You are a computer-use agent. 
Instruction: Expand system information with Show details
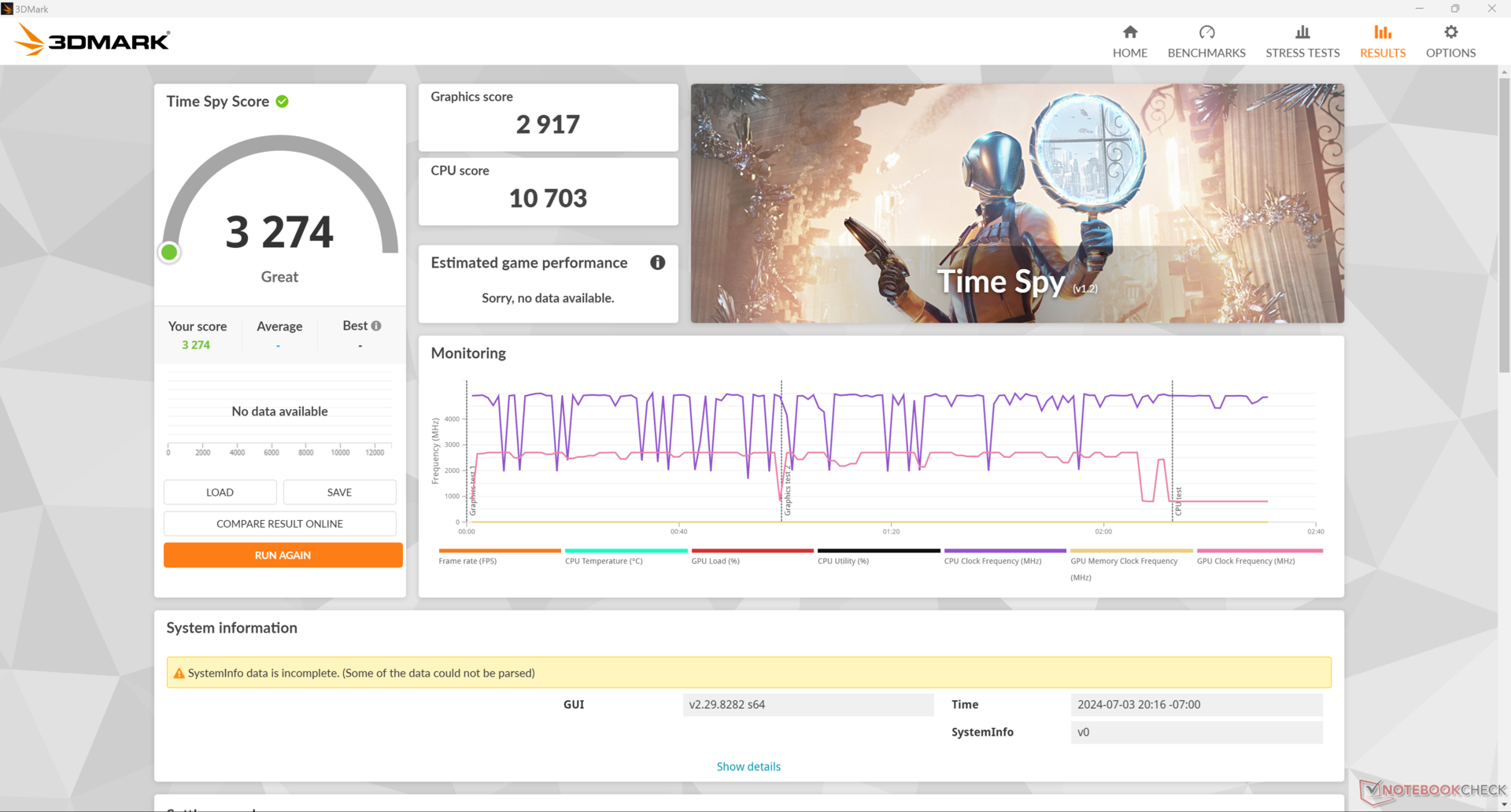(748, 766)
